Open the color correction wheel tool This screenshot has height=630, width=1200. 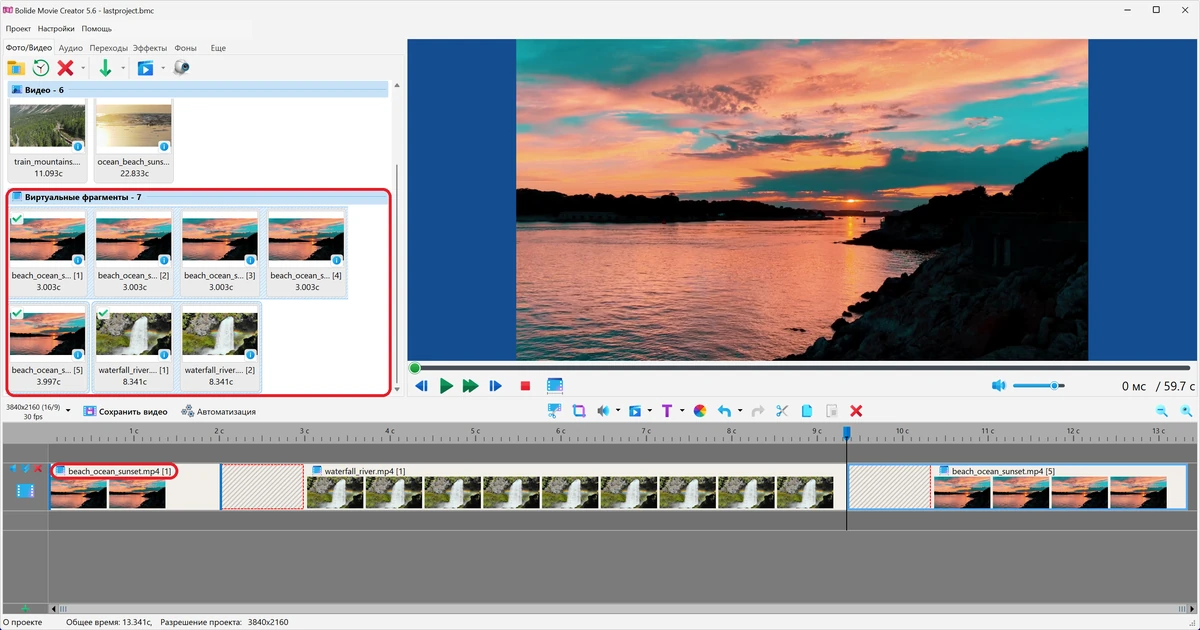coord(700,411)
